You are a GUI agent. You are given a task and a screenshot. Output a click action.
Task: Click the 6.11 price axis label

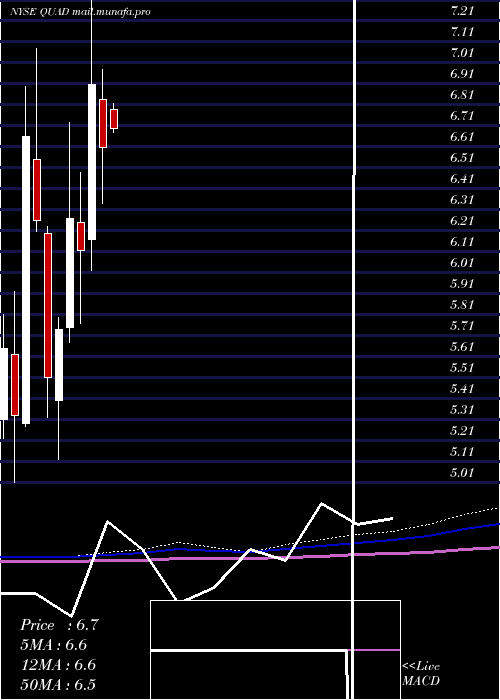click(x=462, y=242)
